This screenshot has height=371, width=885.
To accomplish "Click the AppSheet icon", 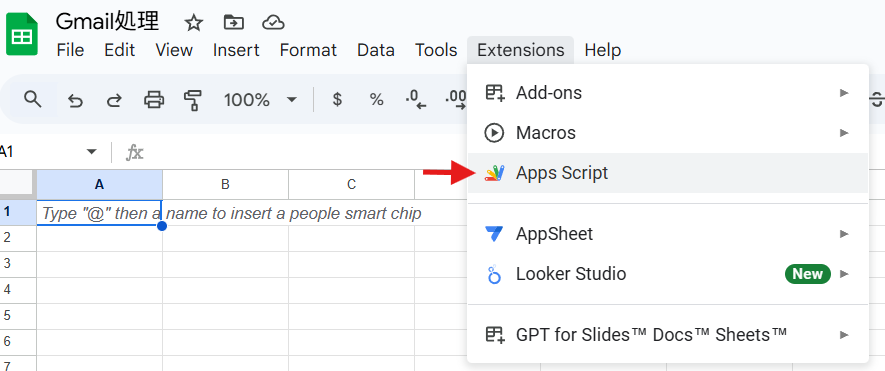I will (x=494, y=233).
